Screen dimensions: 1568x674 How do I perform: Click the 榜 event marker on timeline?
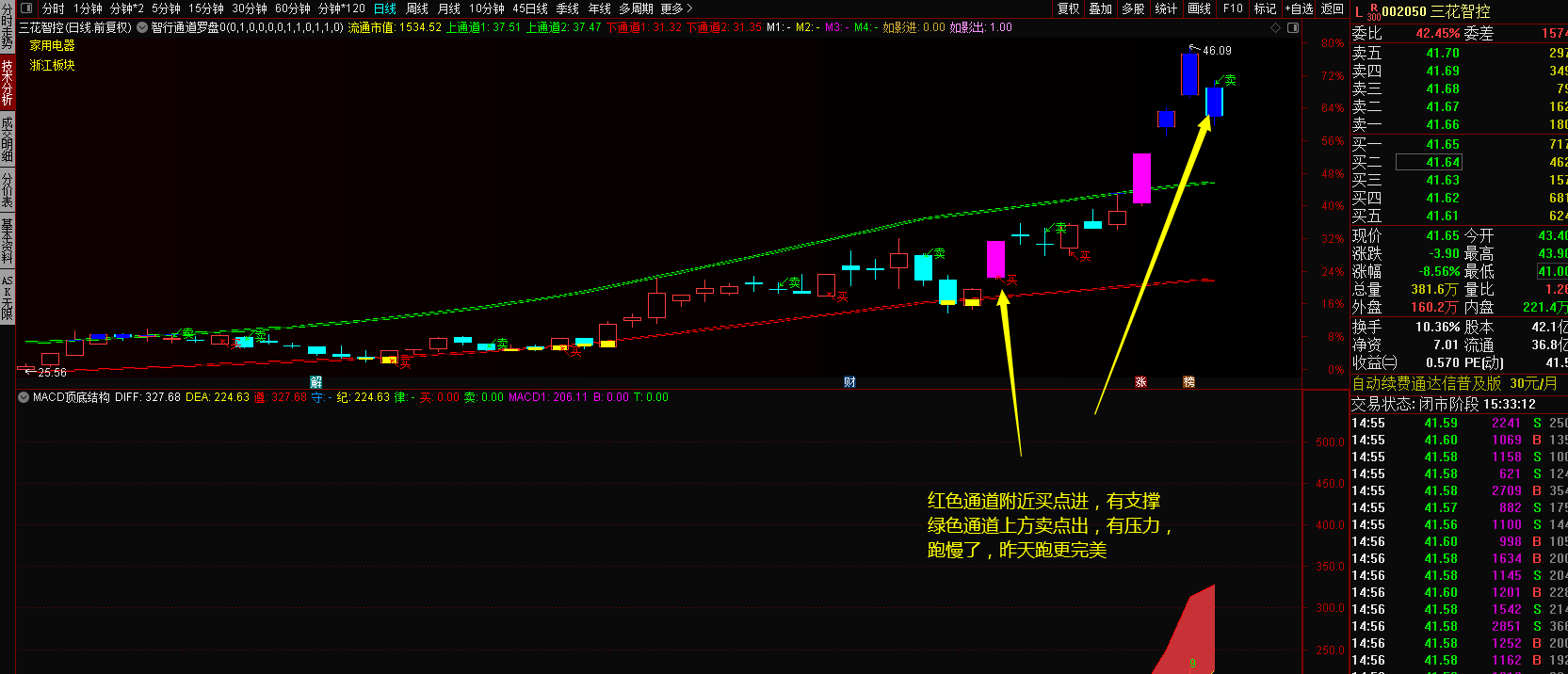(x=1188, y=382)
